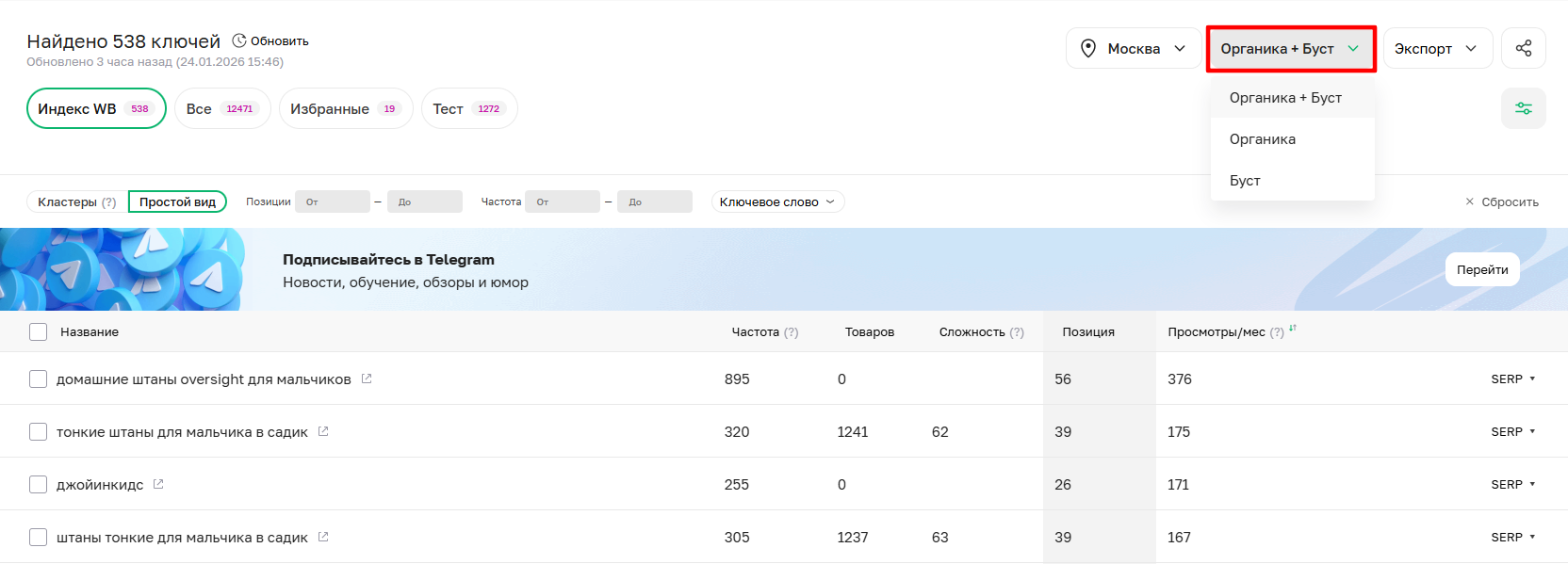Choose Органика from the open menu

coord(1263,139)
